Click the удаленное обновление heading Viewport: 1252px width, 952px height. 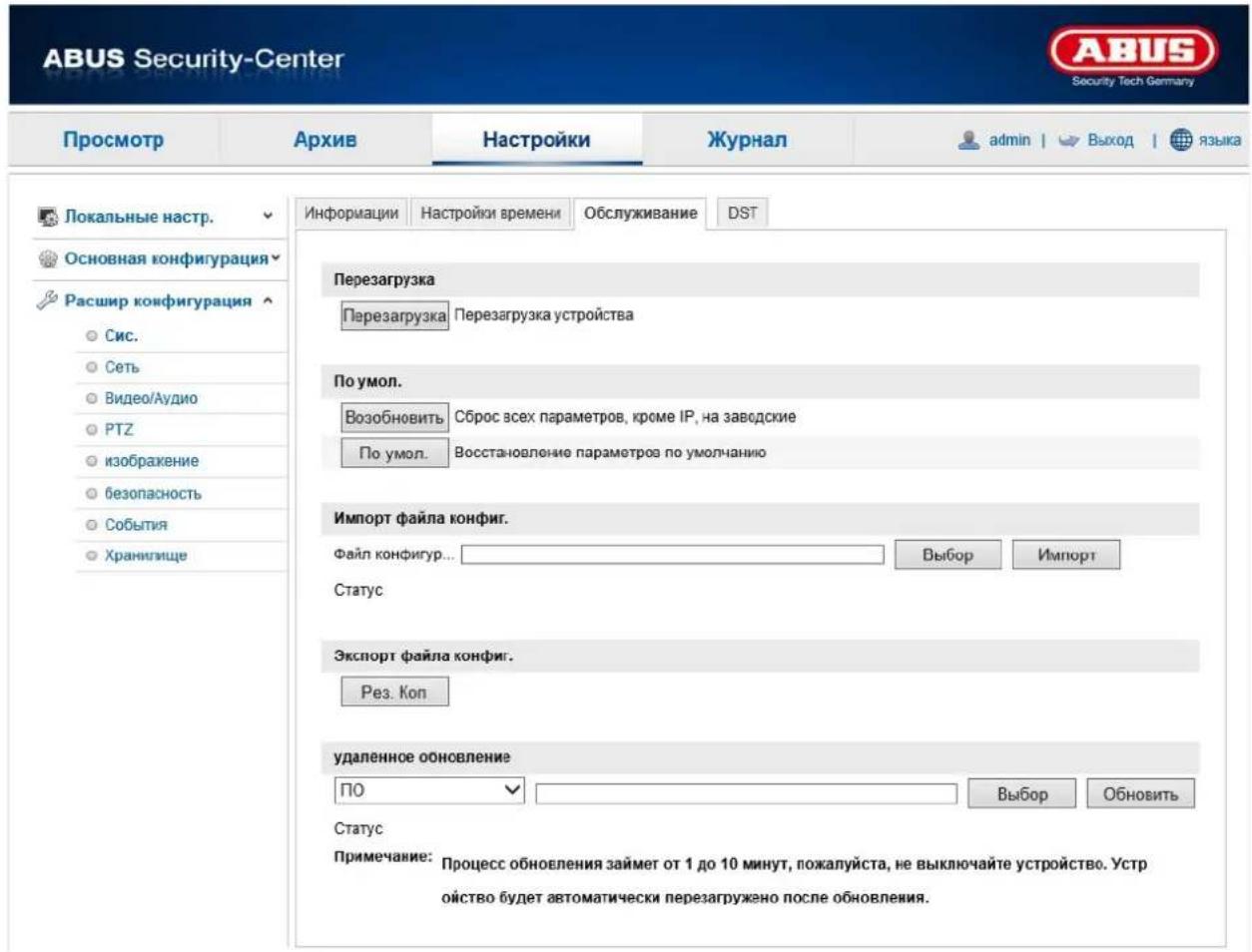click(x=421, y=757)
